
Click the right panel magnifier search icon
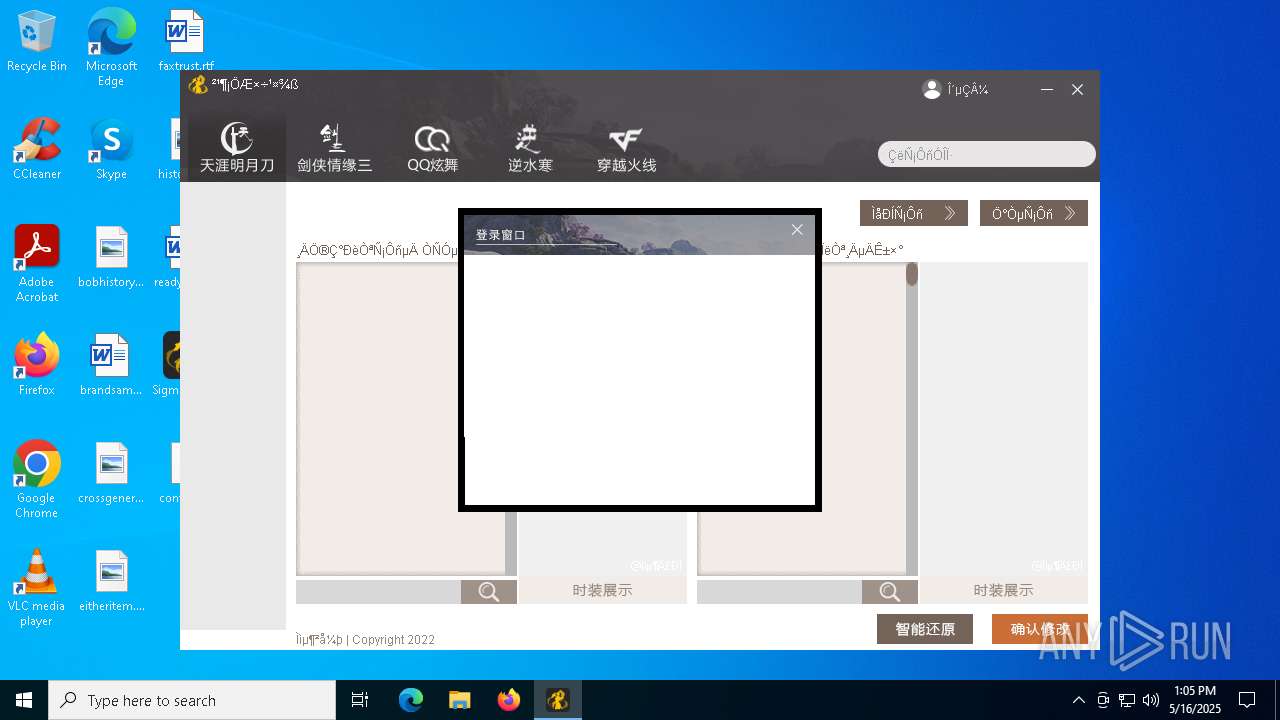890,592
